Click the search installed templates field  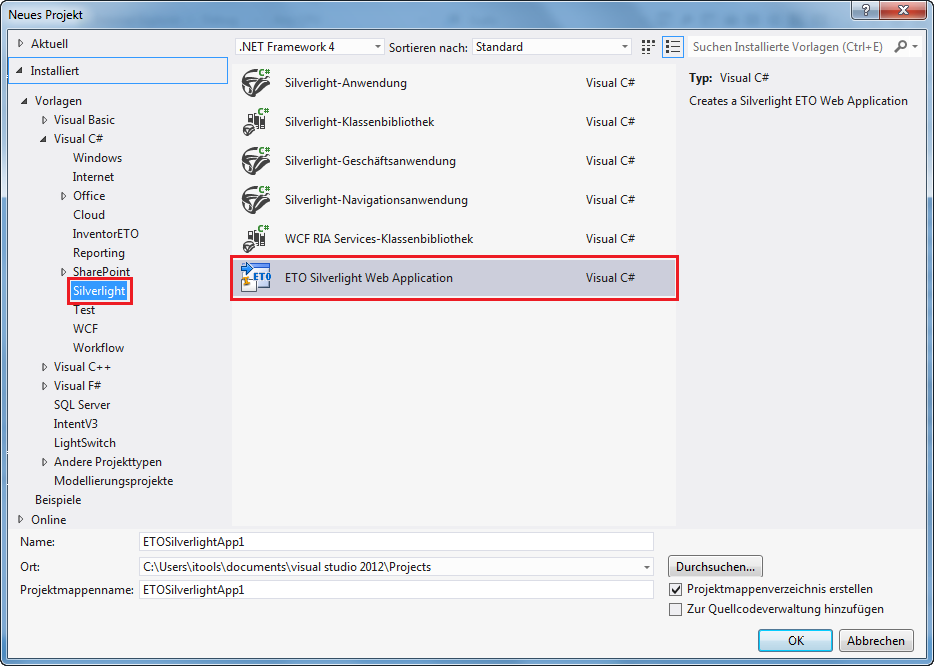pyautogui.click(x=790, y=46)
